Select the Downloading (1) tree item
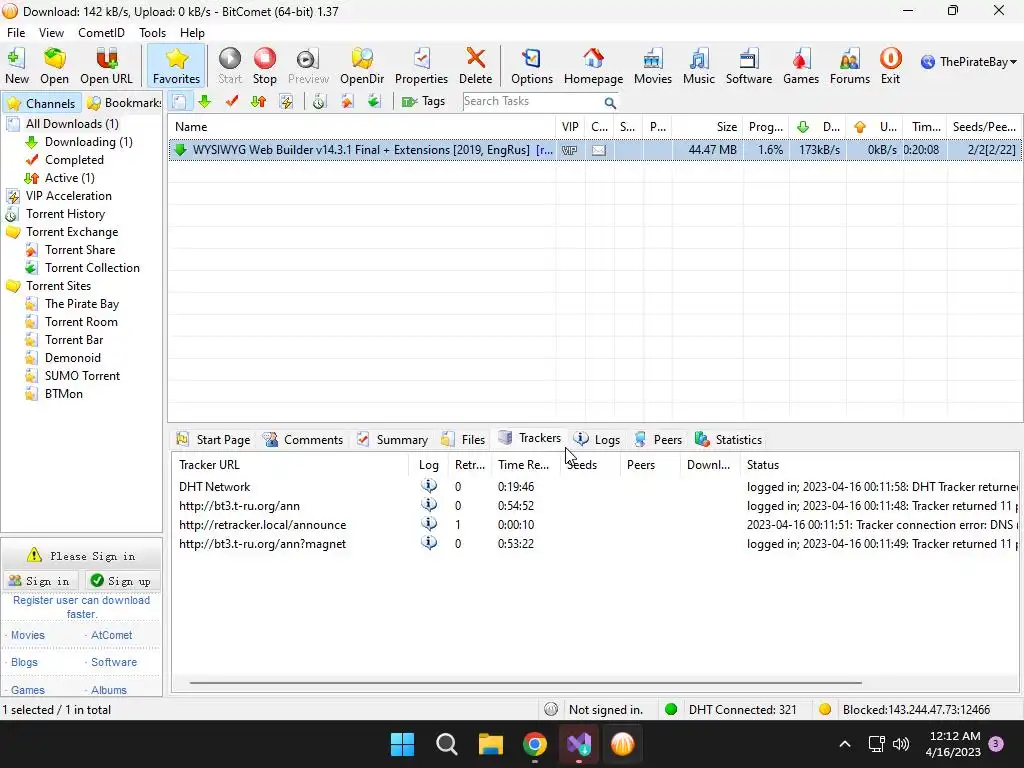The width and height of the screenshot is (1024, 768). click(88, 142)
